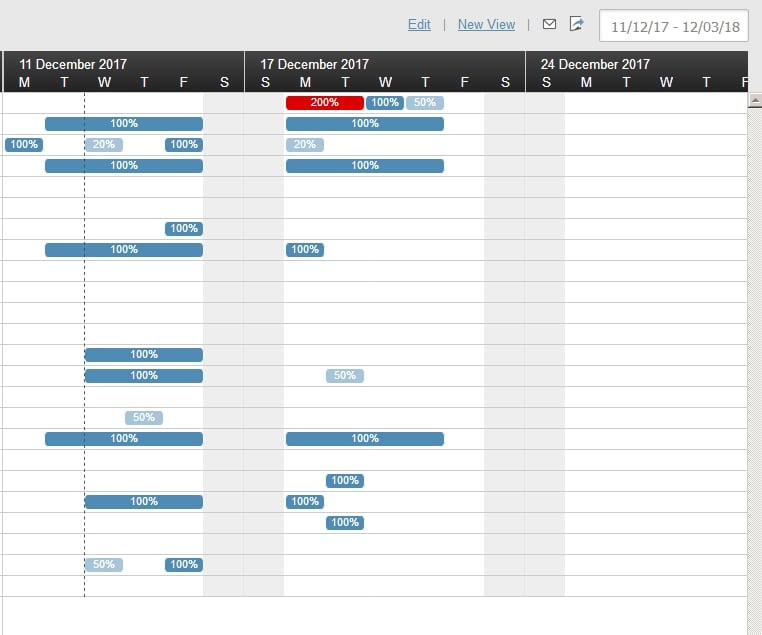Click the scroll up arrow of the vertical scrollbar
Screen dimensions: 762x635
pyautogui.click(x=755, y=101)
